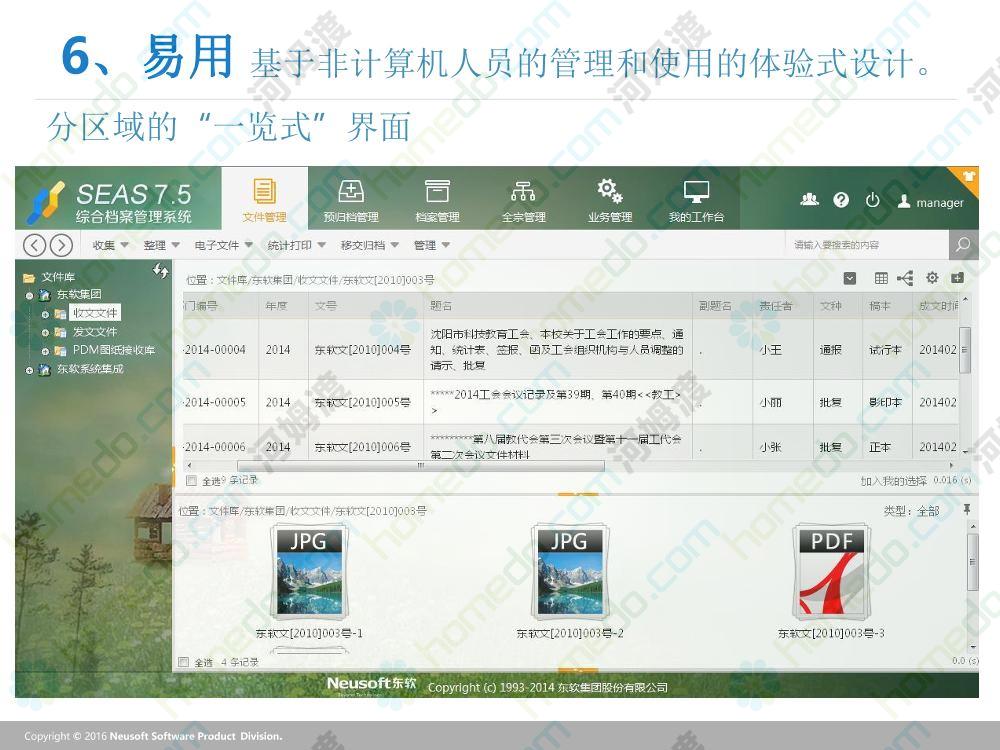Open the 文件管理 module tab
Screen dimensions: 1000x750
[264, 199]
